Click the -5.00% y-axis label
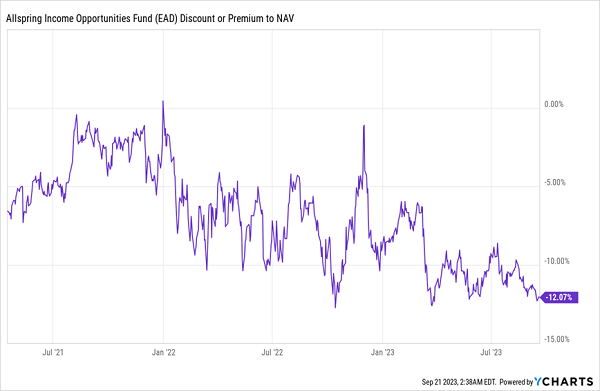 [x=555, y=182]
